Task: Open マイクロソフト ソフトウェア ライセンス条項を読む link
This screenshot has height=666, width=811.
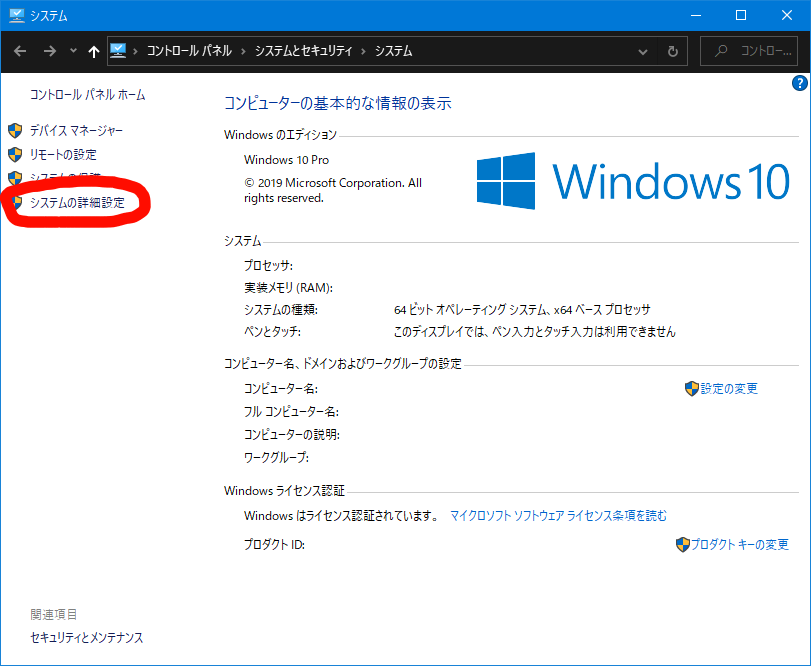Action: [558, 516]
